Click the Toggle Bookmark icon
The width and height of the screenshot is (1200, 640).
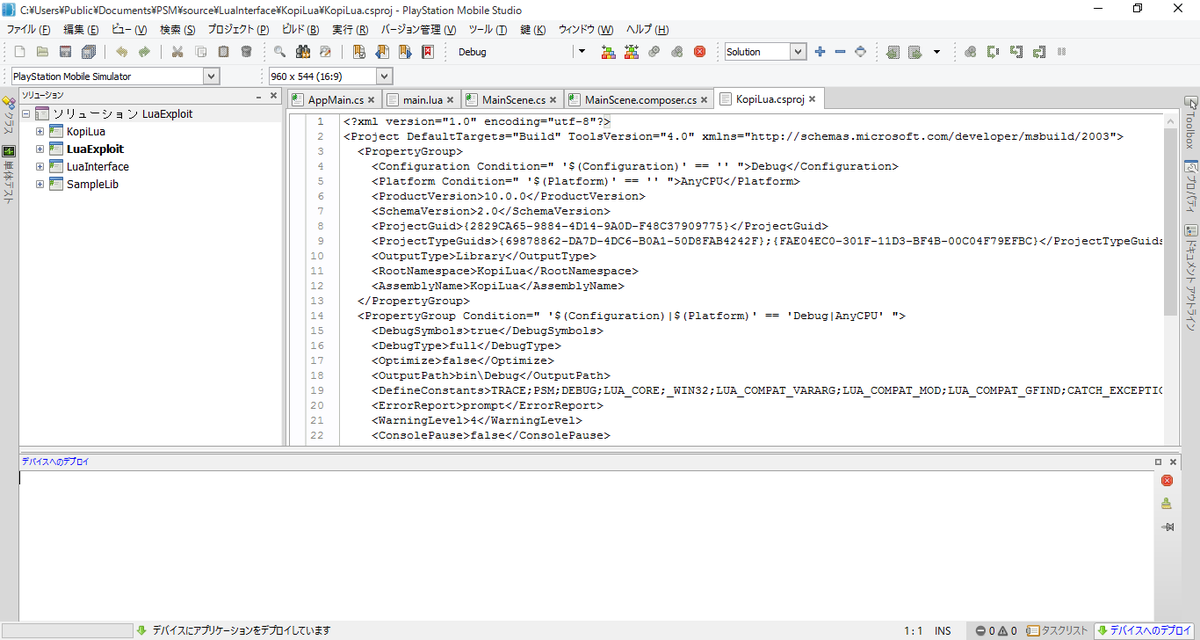359,52
